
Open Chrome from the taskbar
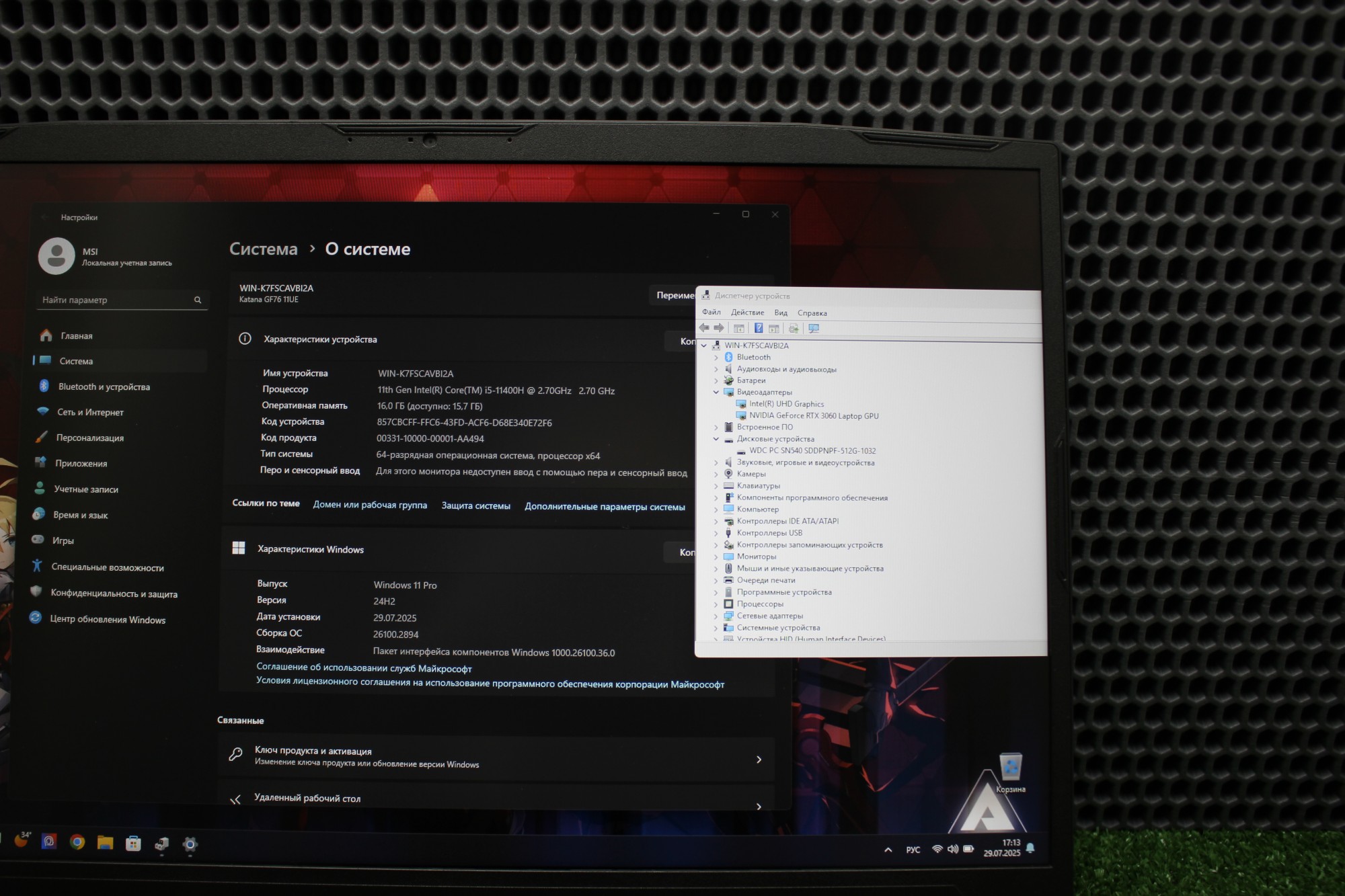click(x=77, y=842)
